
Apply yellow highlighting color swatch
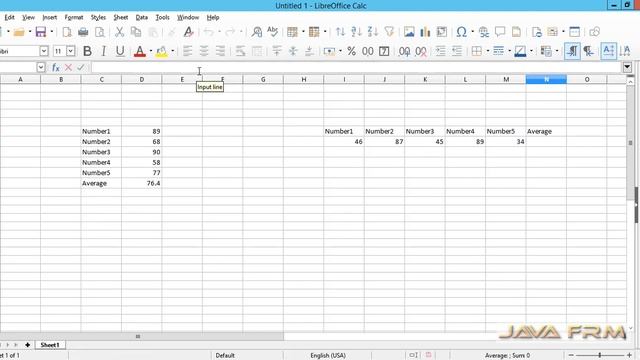[162, 51]
